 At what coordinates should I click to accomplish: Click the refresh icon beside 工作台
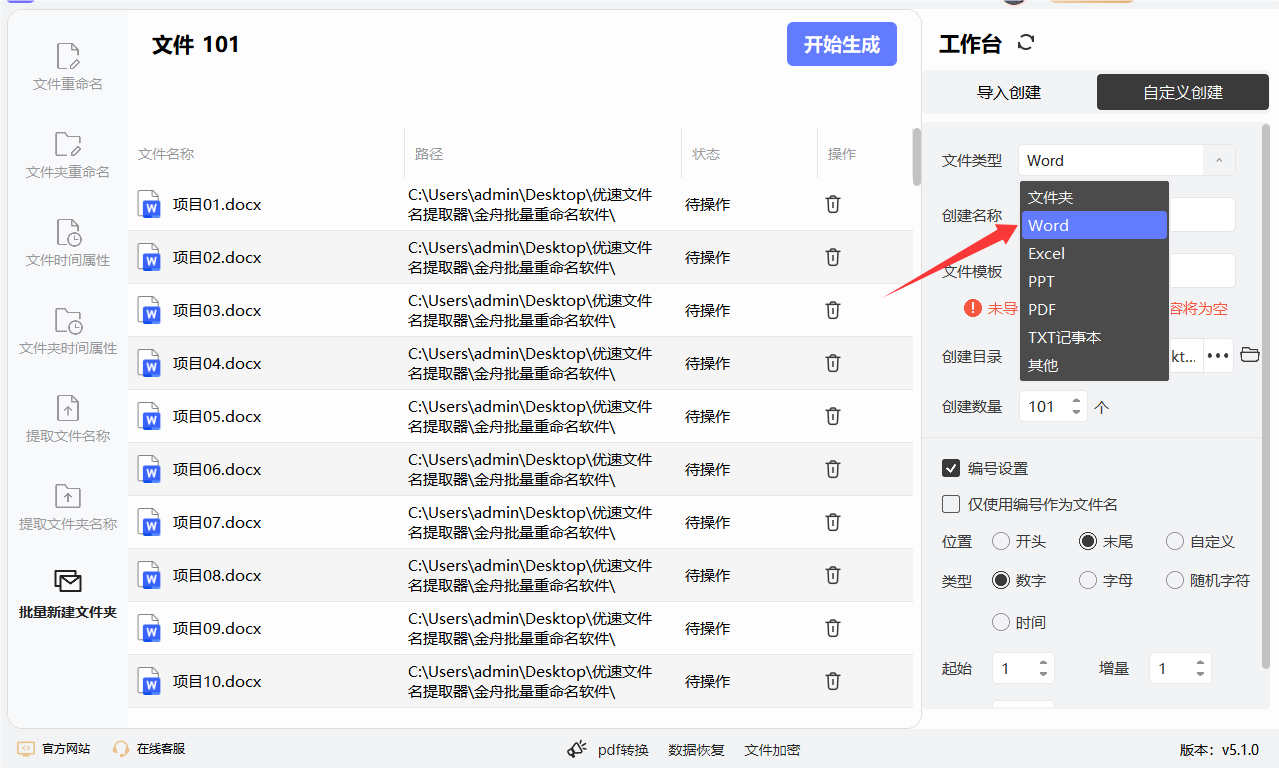(1026, 43)
